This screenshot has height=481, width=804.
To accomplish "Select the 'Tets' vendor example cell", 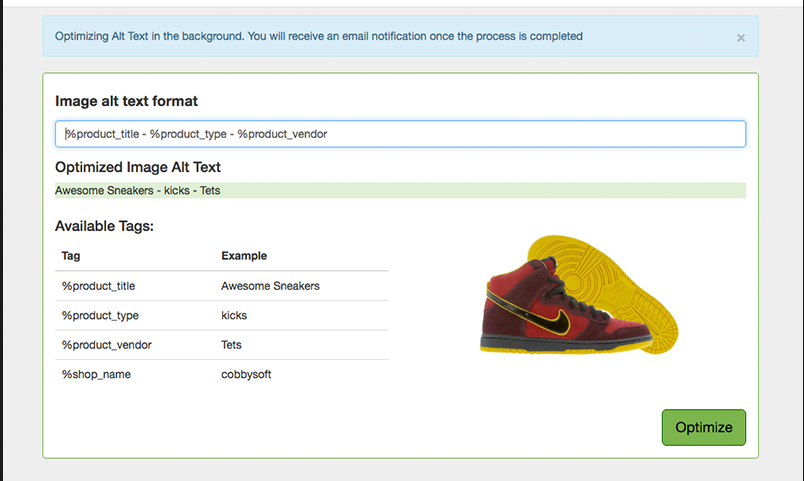I will 231,345.
